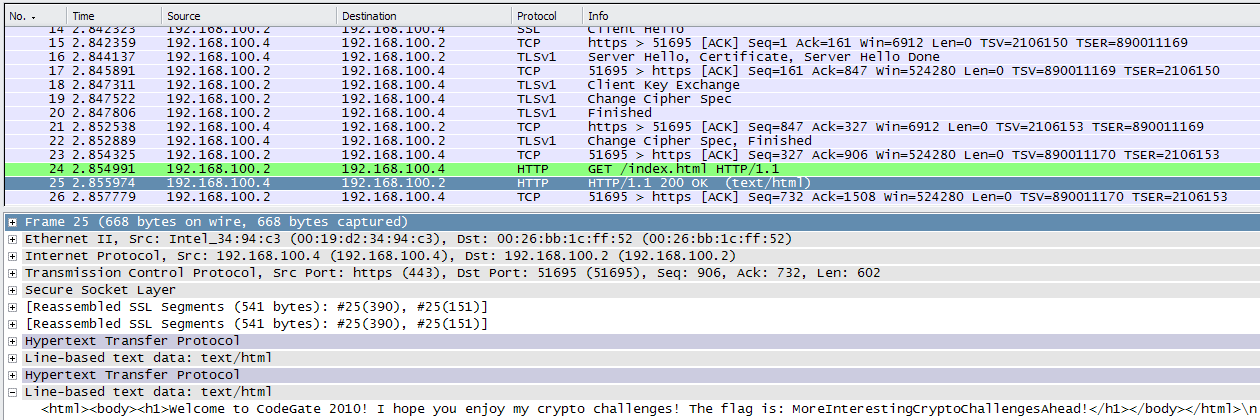Image resolution: width=1260 pixels, height=420 pixels.
Task: Expand the Internet Protocol node
Action: click(x=12, y=256)
